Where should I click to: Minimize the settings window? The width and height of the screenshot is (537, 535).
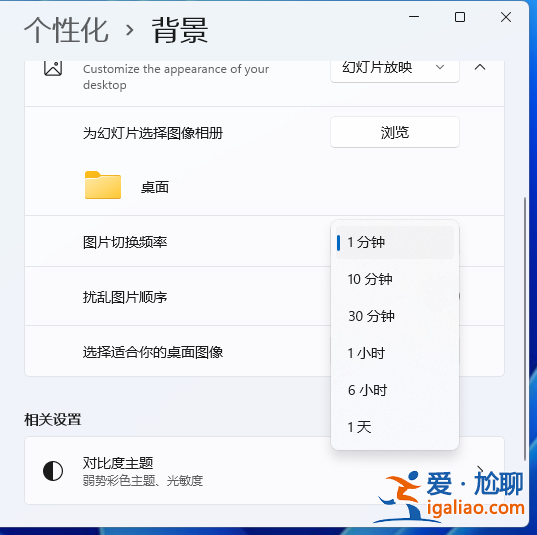414,17
